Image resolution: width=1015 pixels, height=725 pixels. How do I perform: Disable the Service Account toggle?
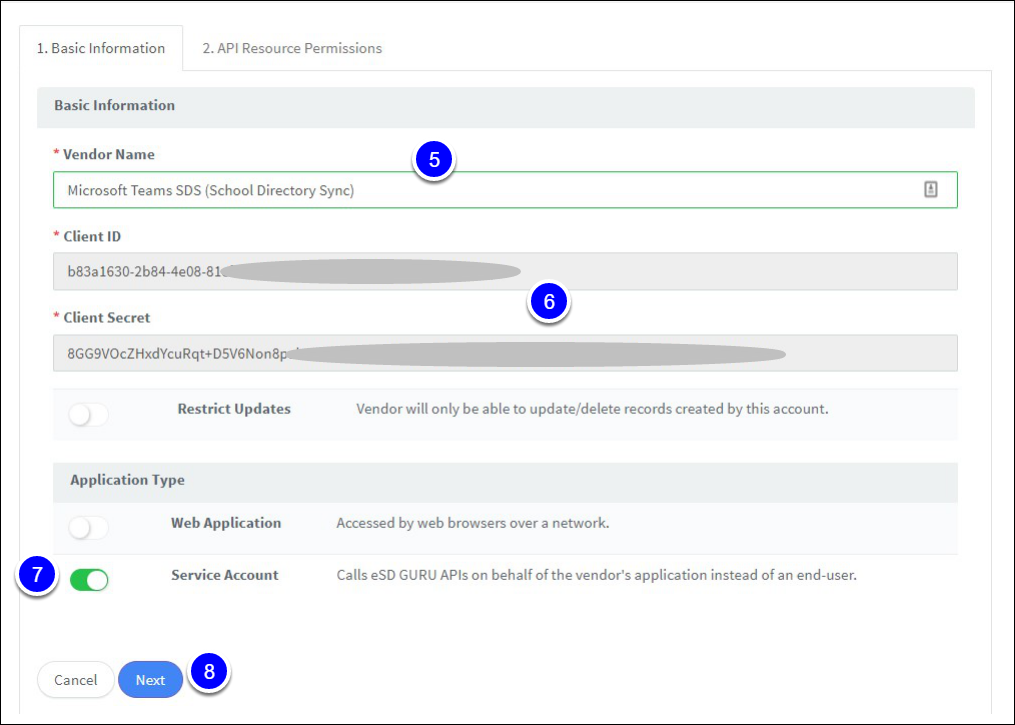coord(89,579)
